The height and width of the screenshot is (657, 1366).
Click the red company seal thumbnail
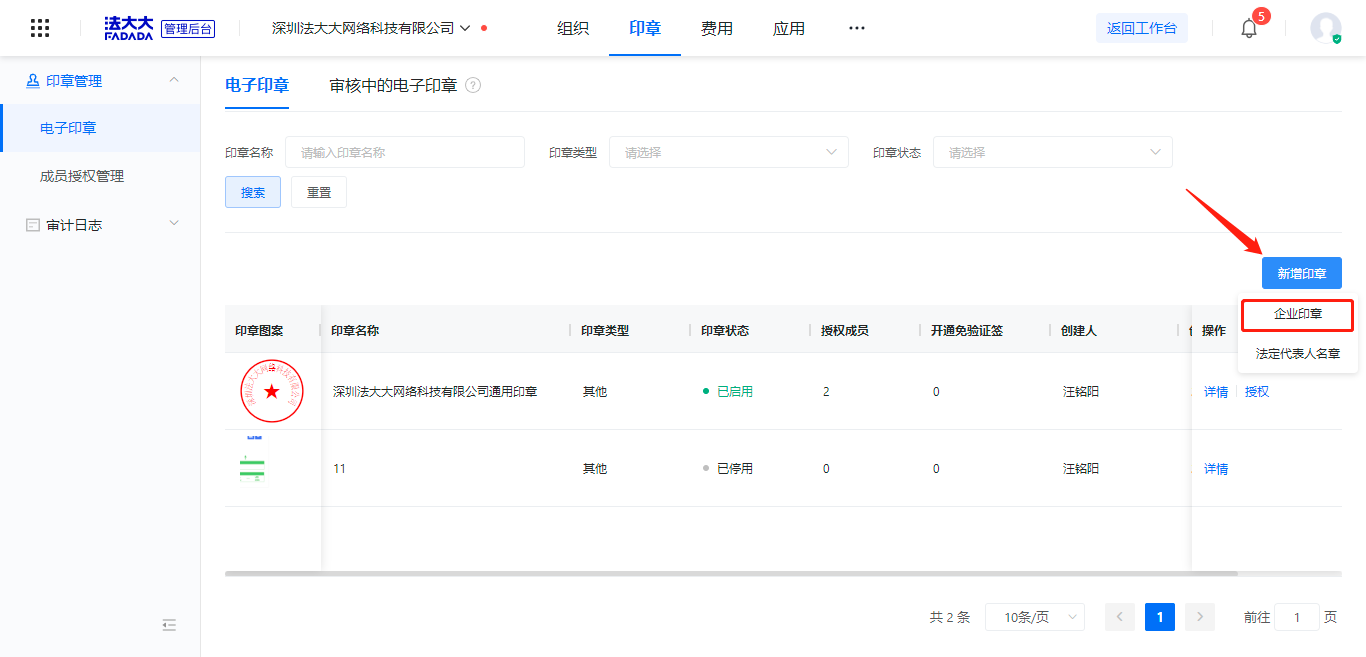tap(272, 391)
